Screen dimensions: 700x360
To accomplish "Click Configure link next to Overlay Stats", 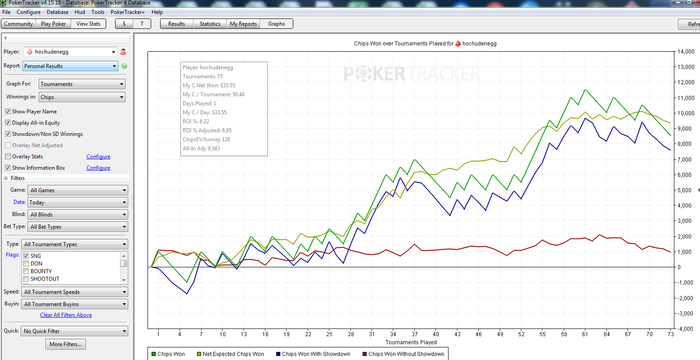I will pyautogui.click(x=98, y=157).
